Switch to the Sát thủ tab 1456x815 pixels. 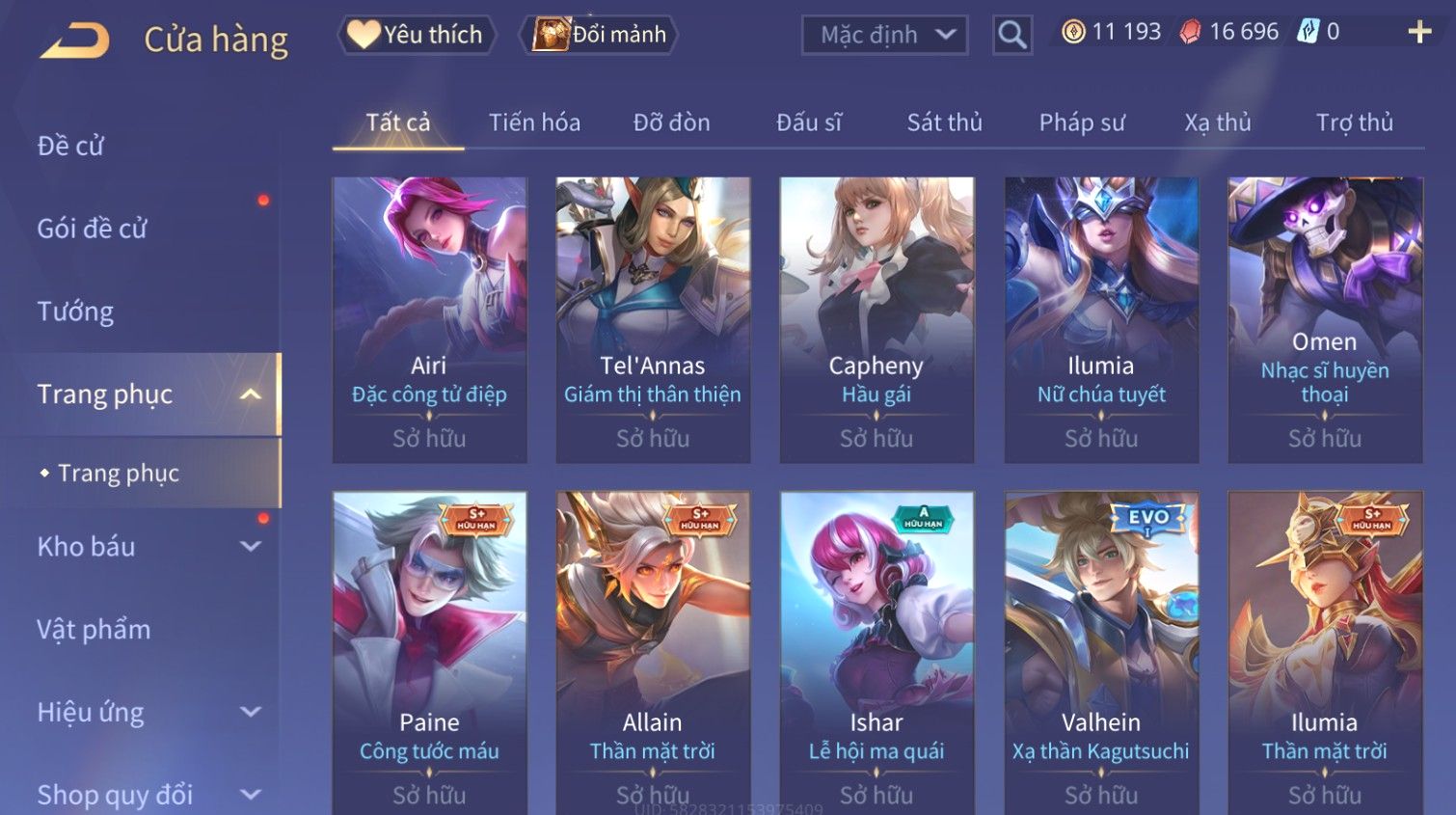[944, 122]
